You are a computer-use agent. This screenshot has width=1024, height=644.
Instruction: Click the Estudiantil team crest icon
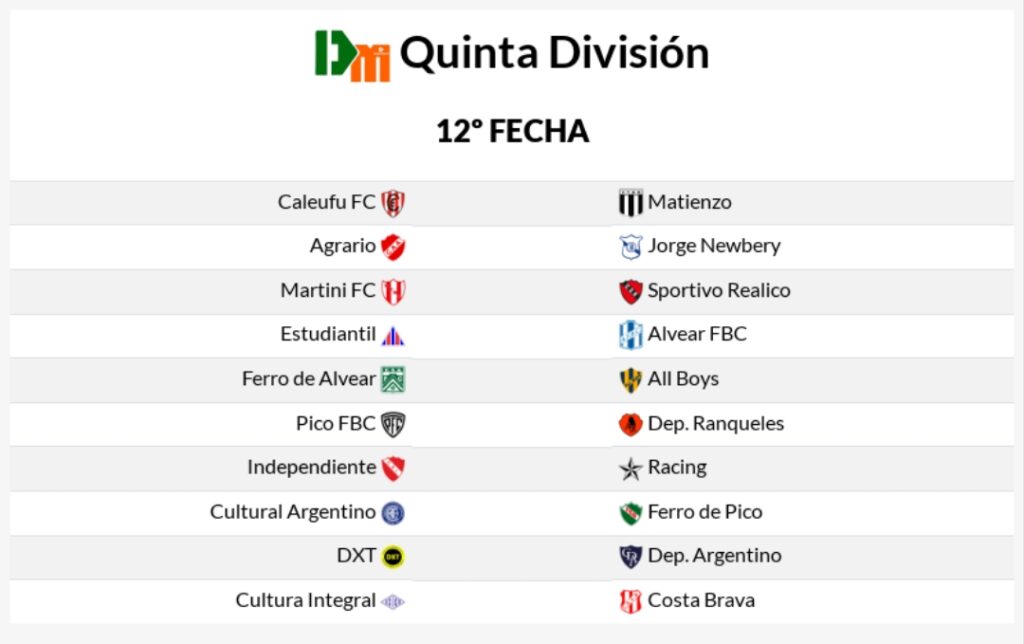pos(393,335)
